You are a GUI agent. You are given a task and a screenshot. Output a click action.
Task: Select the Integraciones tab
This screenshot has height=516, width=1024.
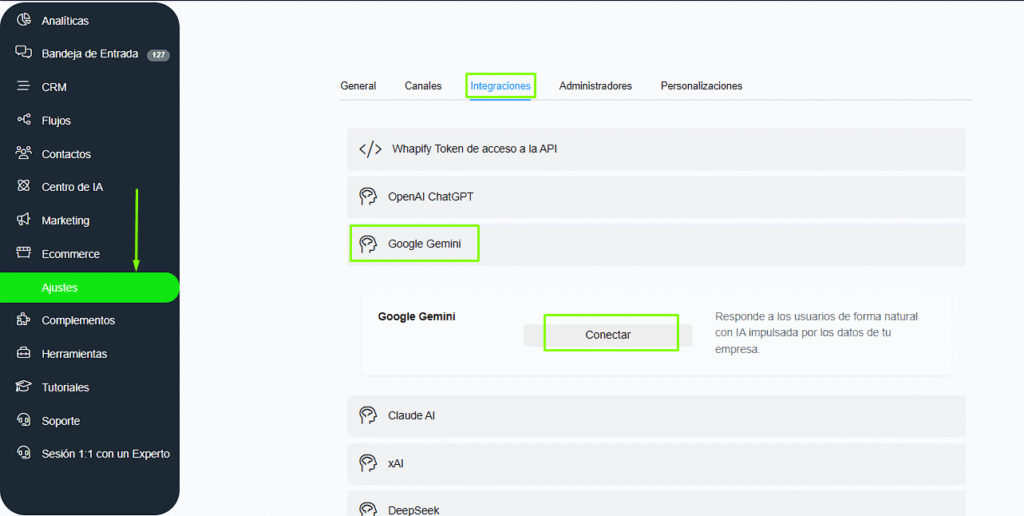(x=500, y=86)
